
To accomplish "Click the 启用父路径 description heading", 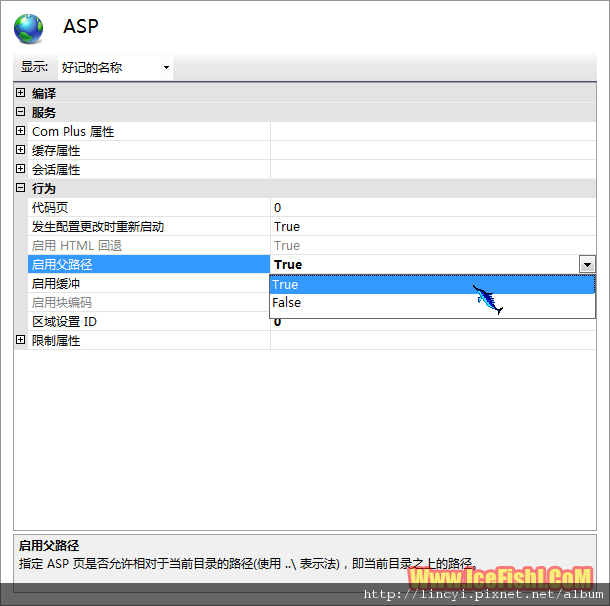I will point(49,545).
